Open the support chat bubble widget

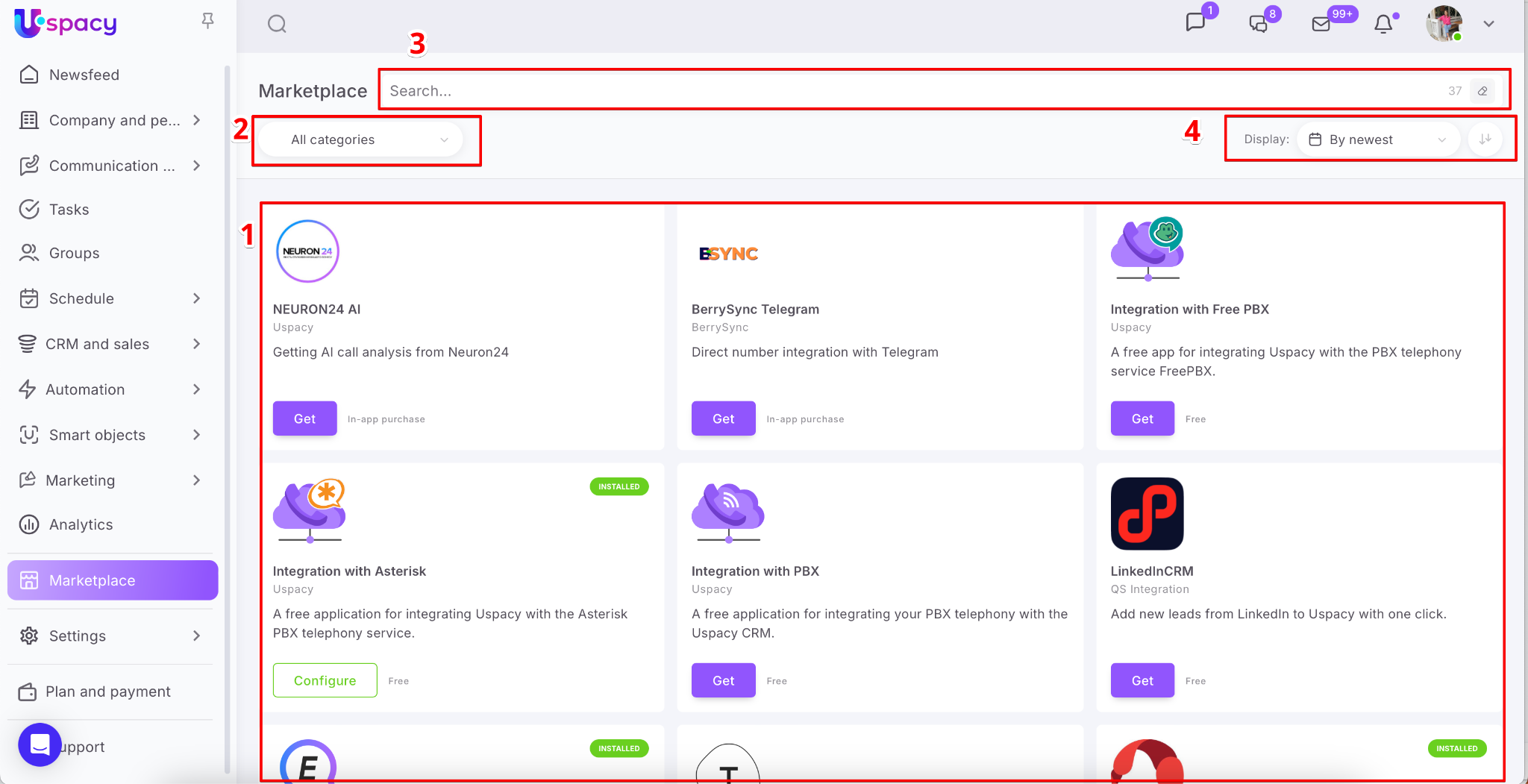(40, 744)
